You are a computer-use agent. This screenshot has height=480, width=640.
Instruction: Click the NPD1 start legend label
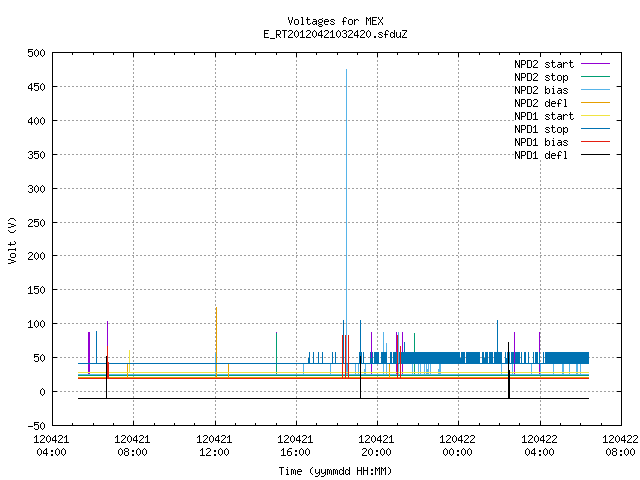[x=544, y=116]
